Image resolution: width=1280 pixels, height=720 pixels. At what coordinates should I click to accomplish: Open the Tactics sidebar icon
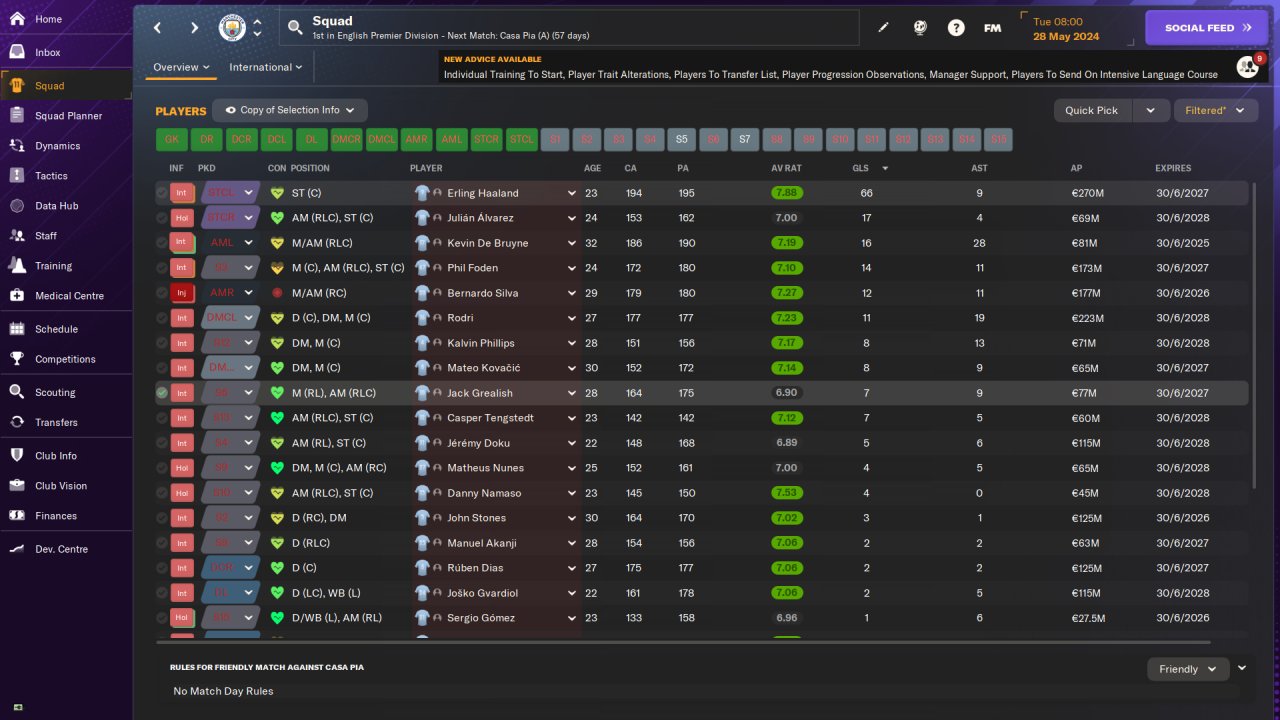pos(17,176)
